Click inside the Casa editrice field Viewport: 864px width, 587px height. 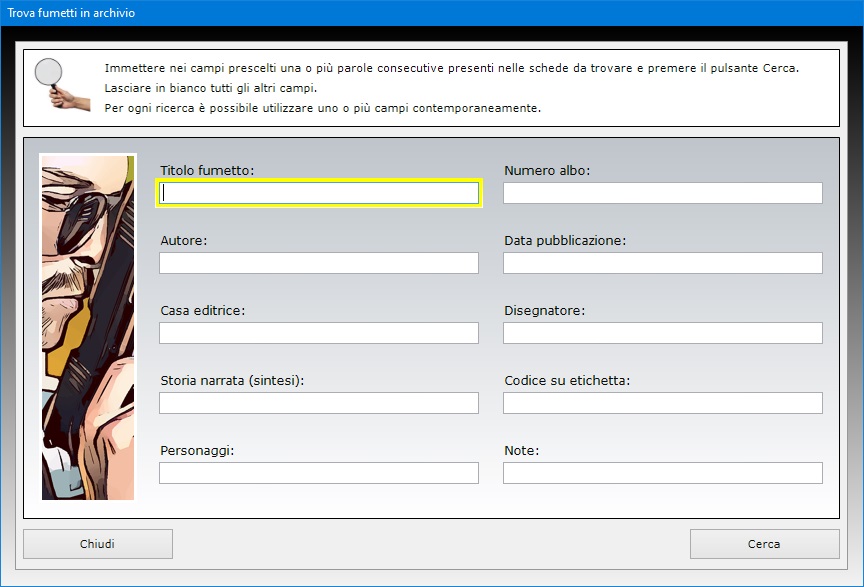coord(319,333)
